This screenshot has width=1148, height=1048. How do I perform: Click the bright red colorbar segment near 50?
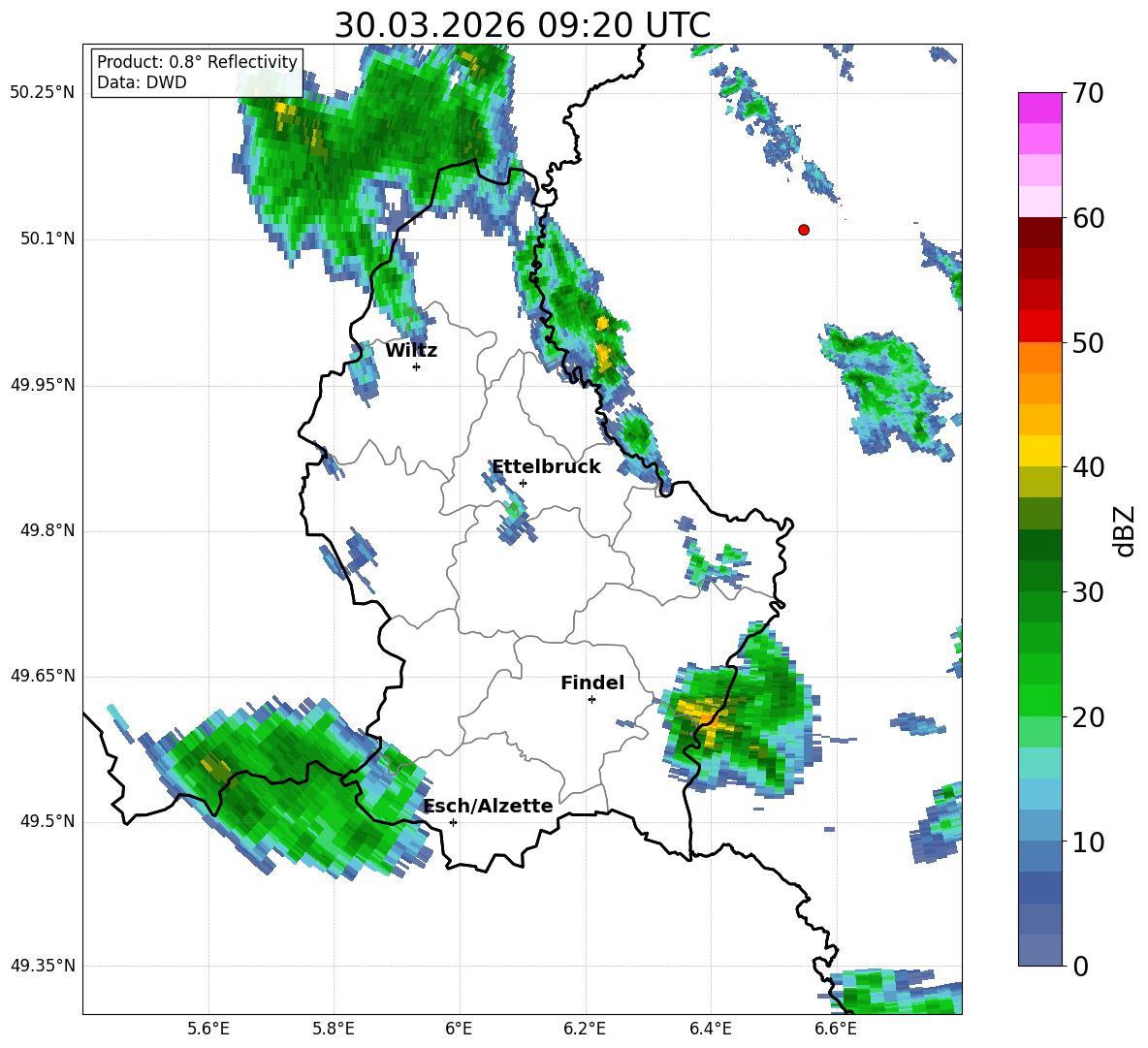coord(1039,327)
